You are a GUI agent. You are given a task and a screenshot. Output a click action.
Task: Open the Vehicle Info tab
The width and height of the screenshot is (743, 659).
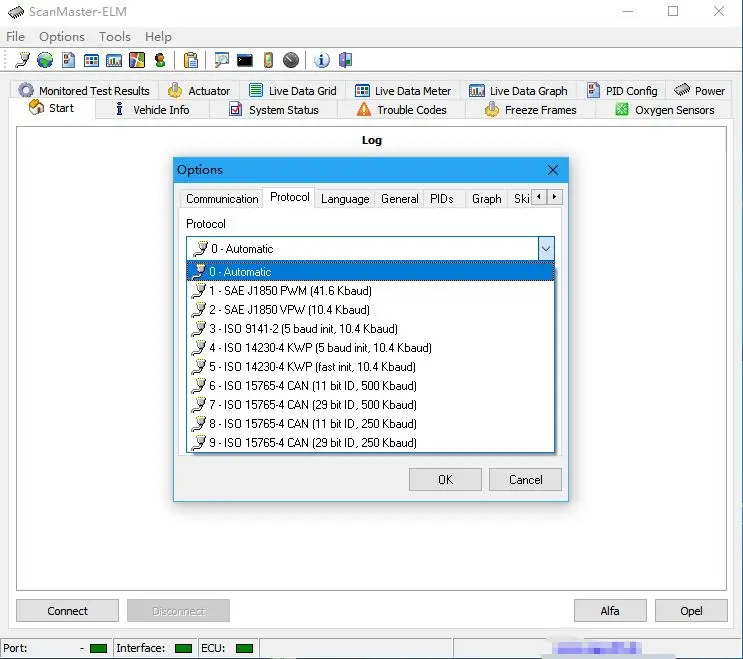[153, 109]
